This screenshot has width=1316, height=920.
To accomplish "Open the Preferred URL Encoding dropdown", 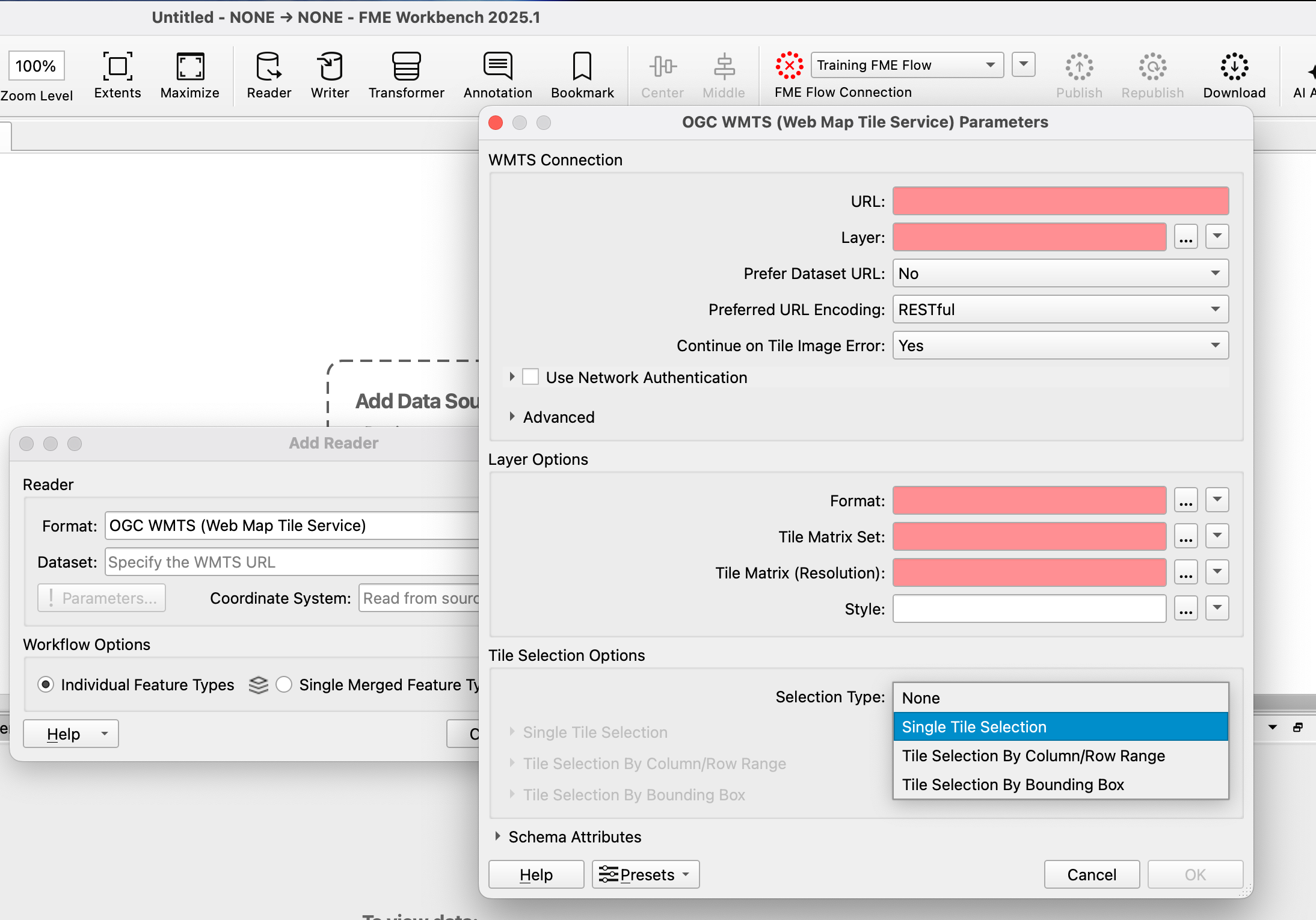I will [x=1060, y=309].
